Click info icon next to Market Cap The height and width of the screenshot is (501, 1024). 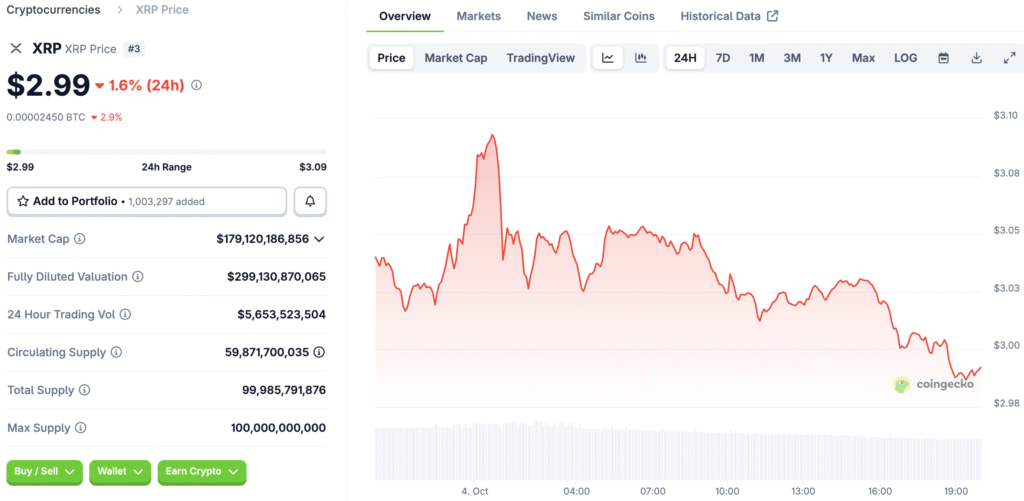coord(80,239)
